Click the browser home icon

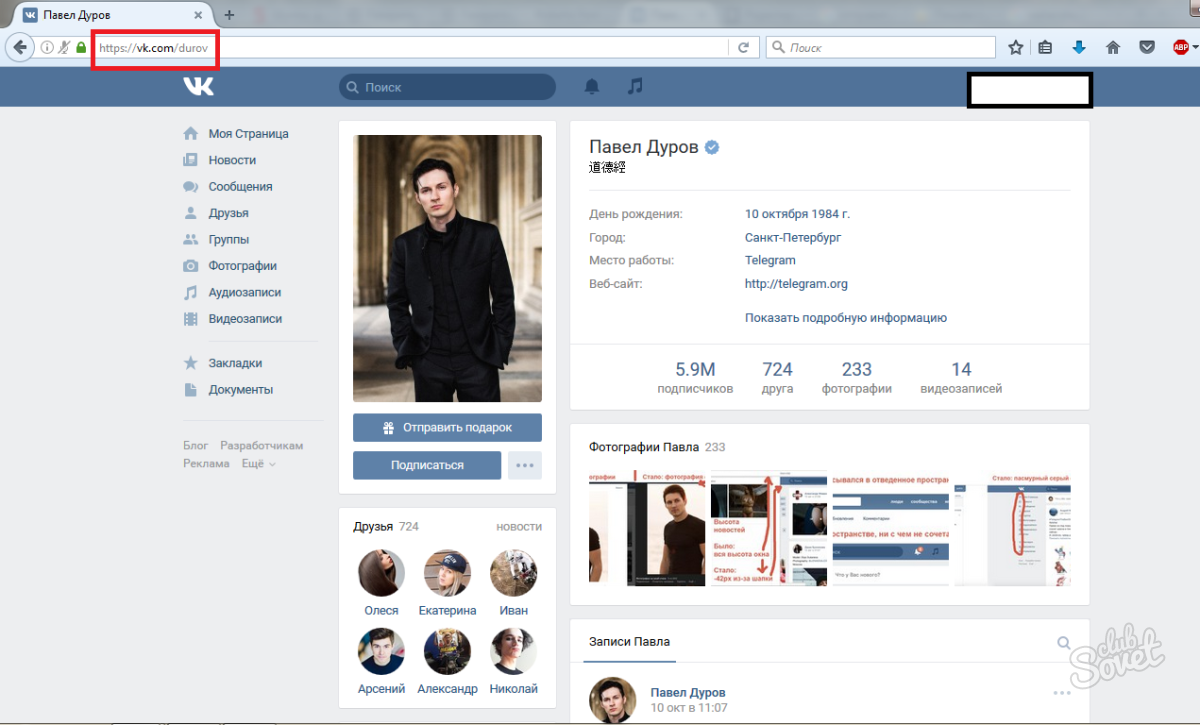(x=1113, y=47)
